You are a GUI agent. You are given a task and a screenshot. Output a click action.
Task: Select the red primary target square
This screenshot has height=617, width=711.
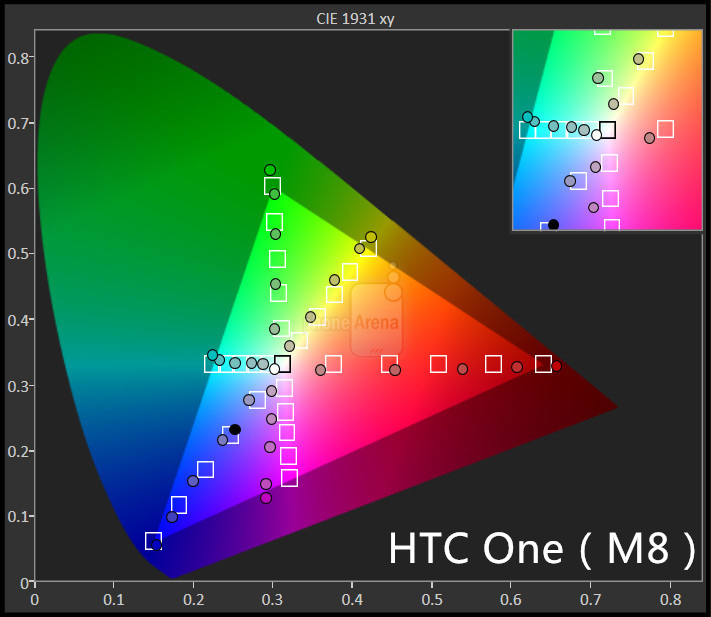pos(543,364)
